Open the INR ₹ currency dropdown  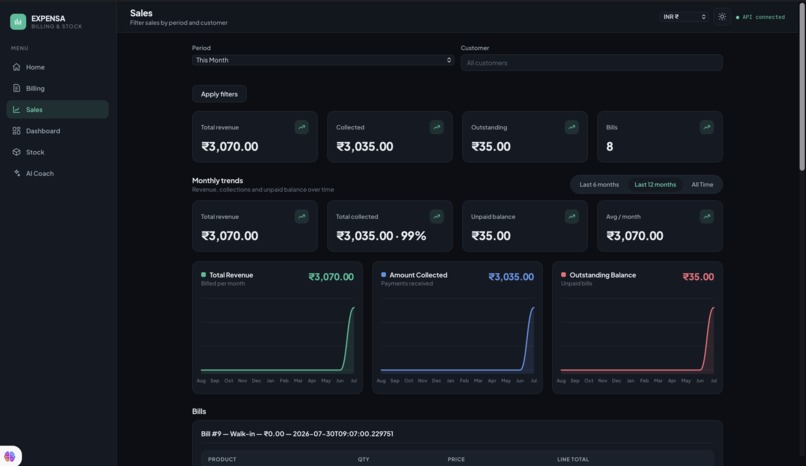pyautogui.click(x=684, y=17)
